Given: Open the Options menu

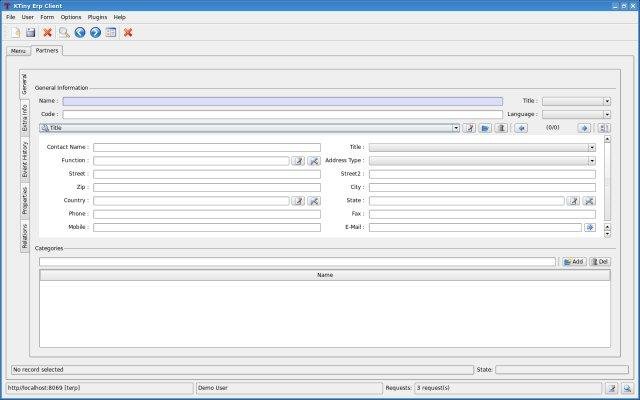Looking at the screenshot, I should click(71, 17).
